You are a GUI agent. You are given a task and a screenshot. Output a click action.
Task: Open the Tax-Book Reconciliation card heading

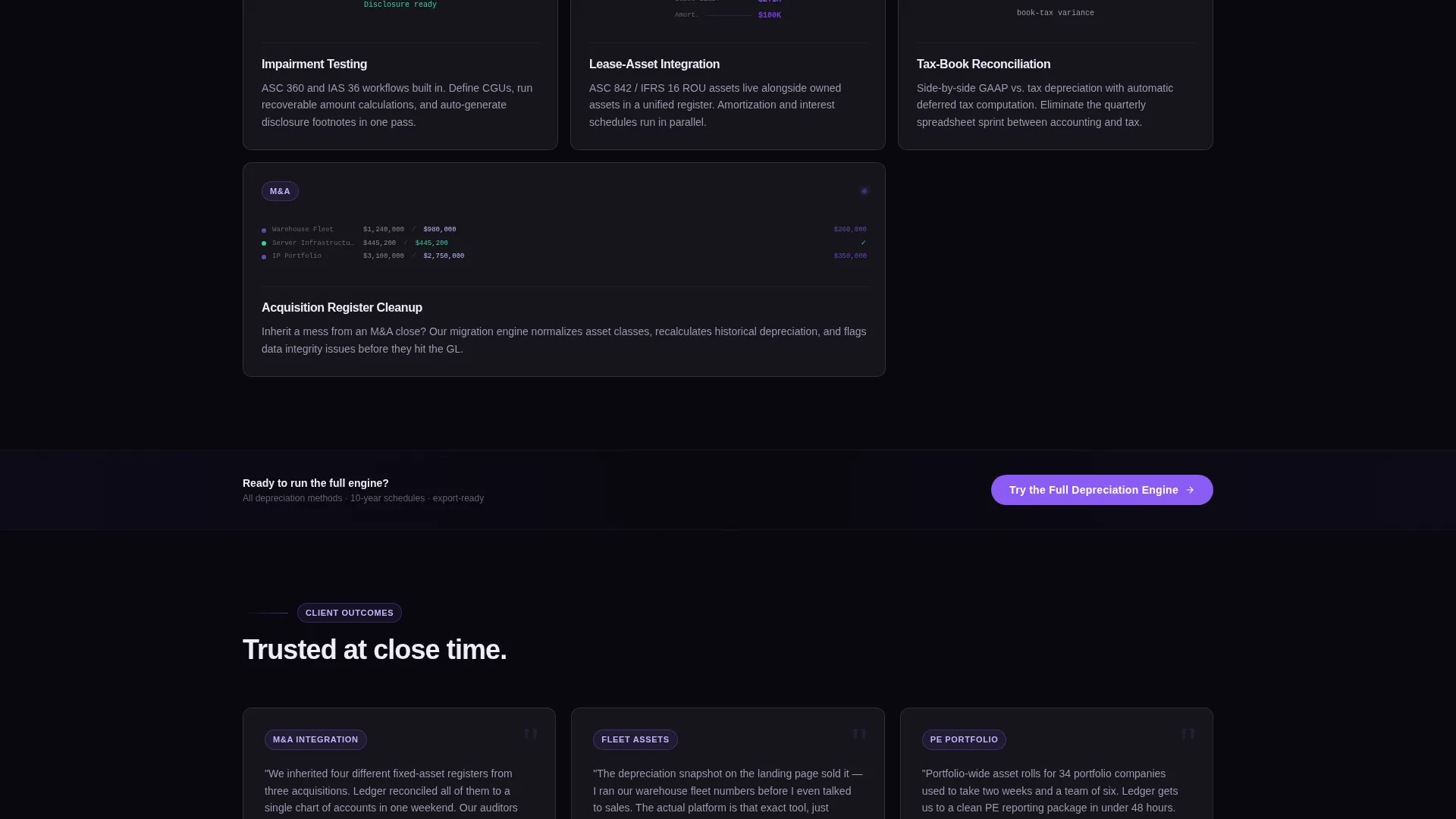(x=984, y=64)
